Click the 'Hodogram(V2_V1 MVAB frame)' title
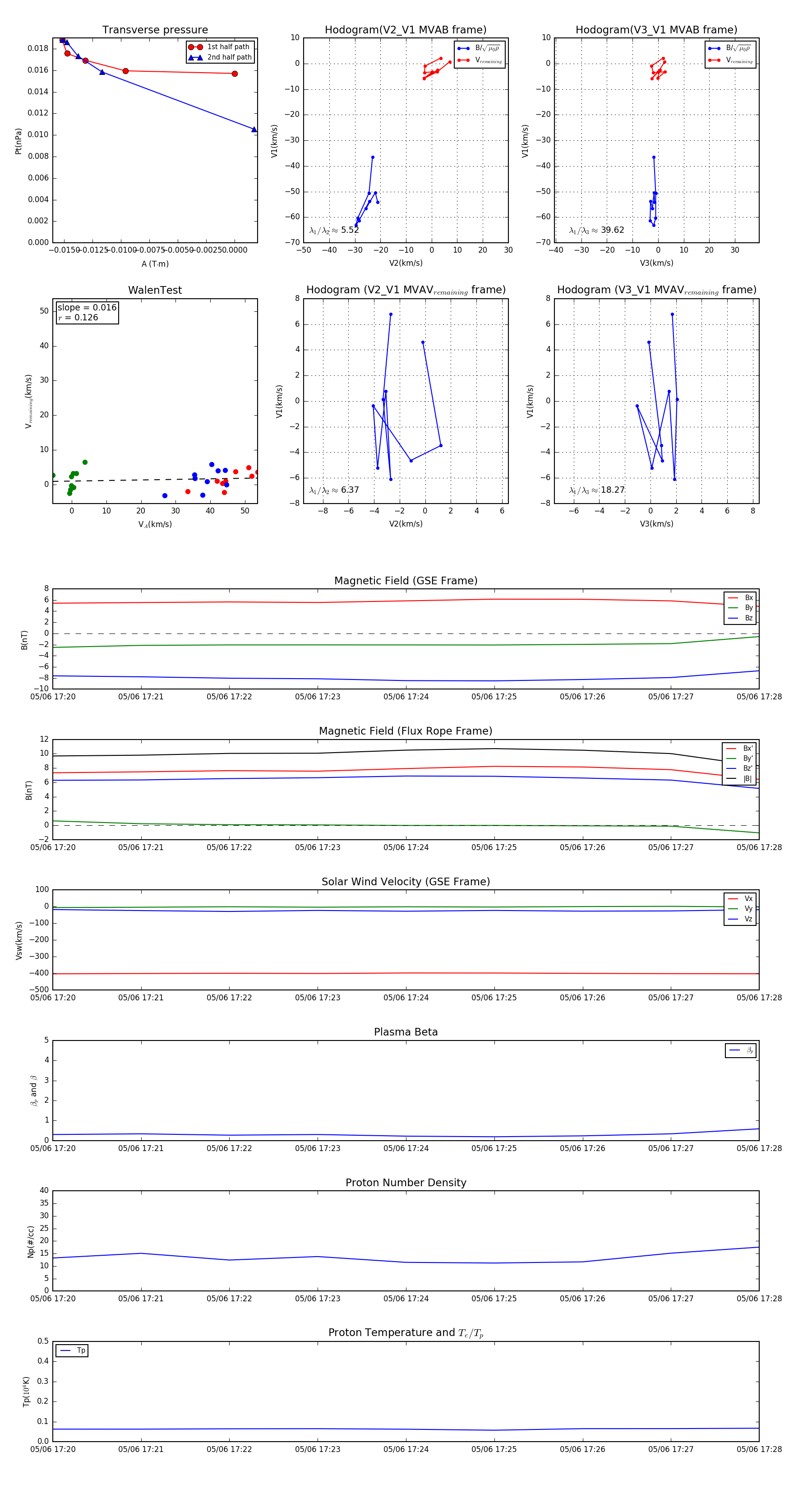 [405, 29]
